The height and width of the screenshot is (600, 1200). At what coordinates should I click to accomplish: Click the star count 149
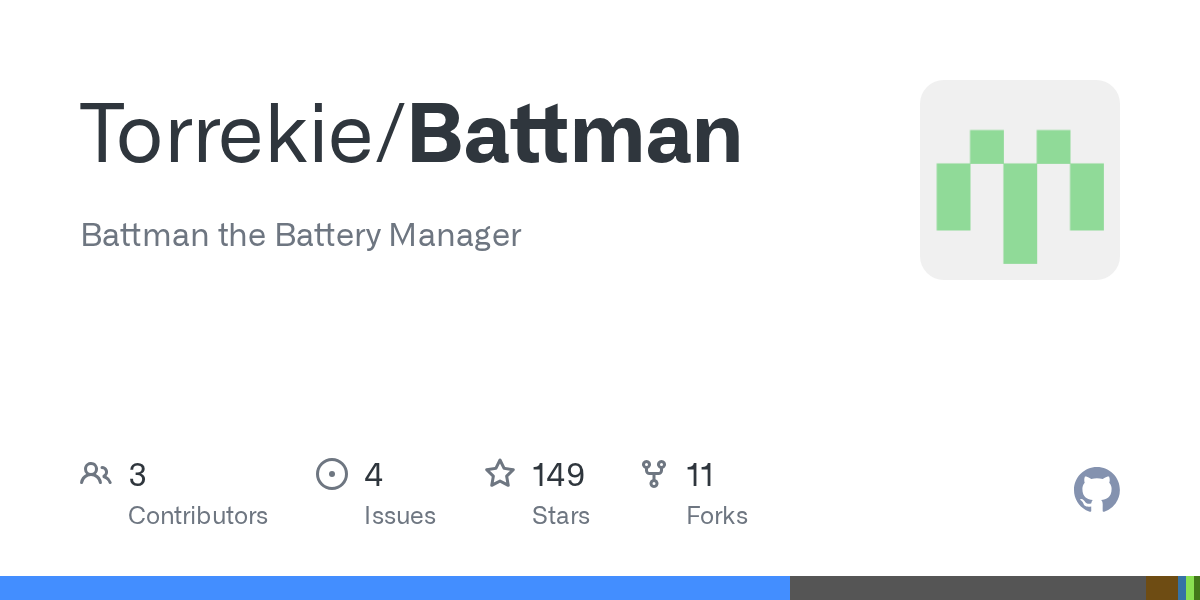pos(558,475)
